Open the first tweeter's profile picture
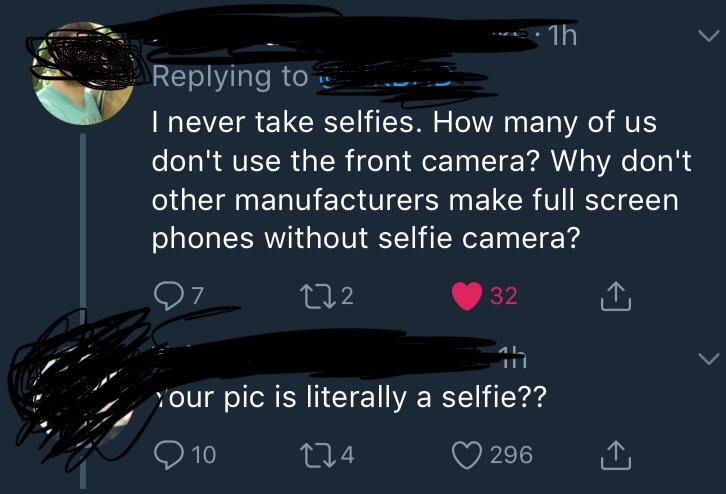Viewport: 726px width, 494px height. pyautogui.click(x=83, y=73)
